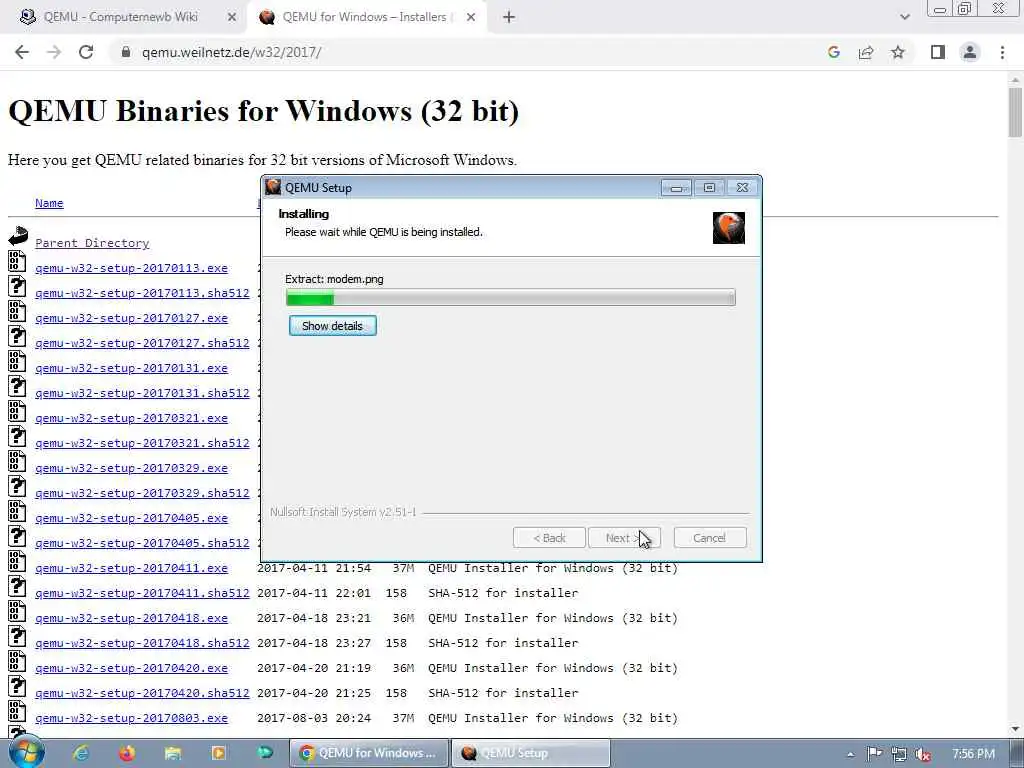Show hidden tray icons arrow

point(850,754)
